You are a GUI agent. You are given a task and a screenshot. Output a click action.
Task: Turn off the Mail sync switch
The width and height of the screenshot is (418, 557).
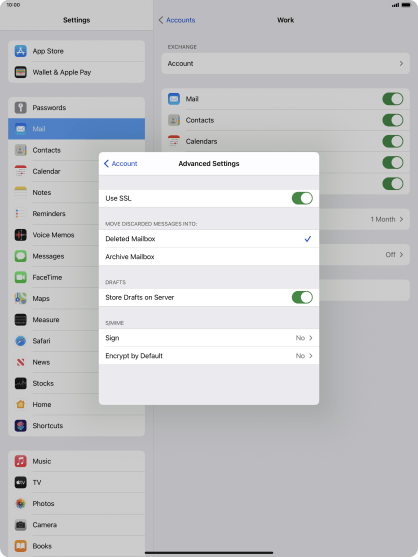point(393,99)
